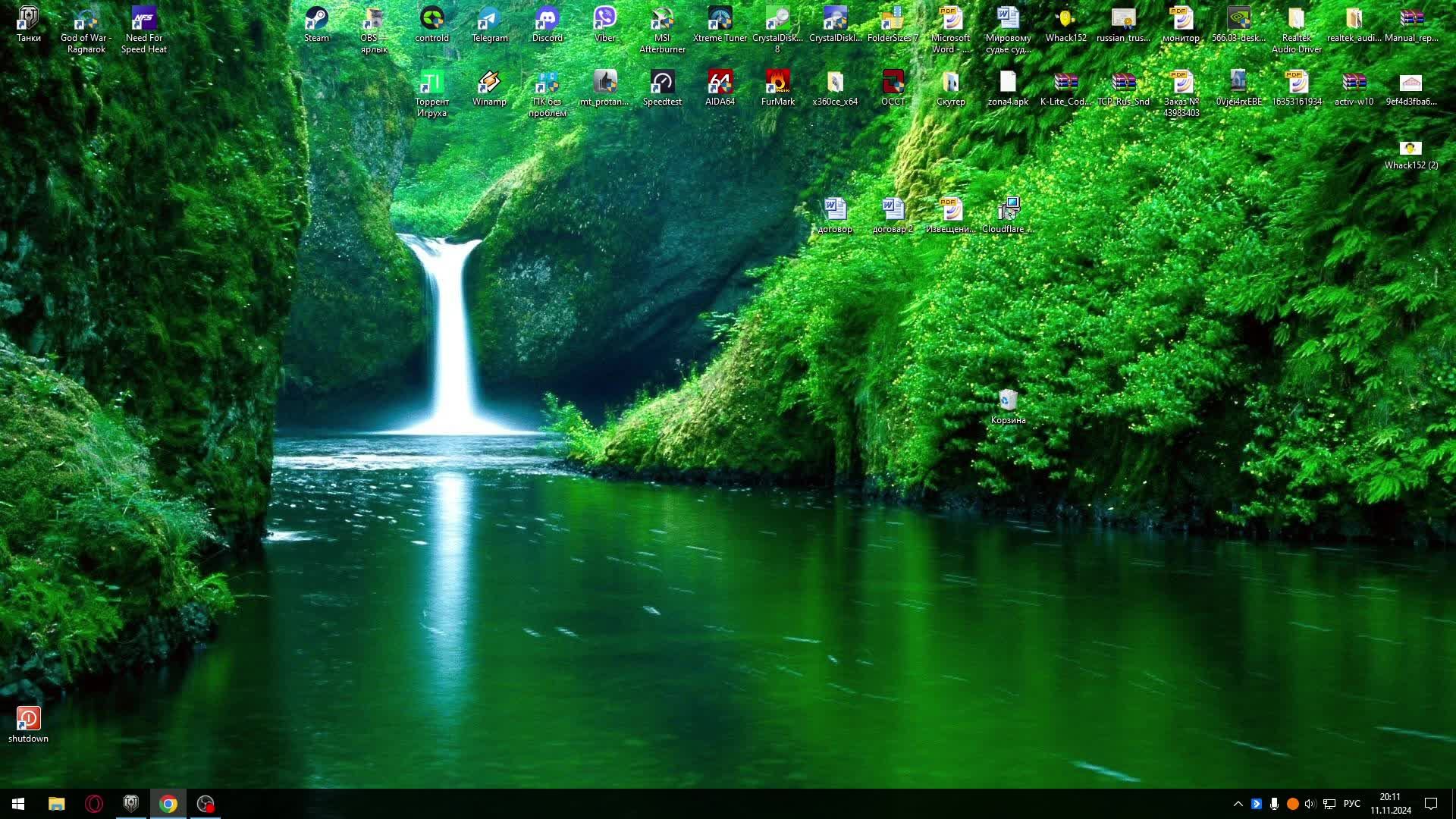Select the Viber desktop icon

pyautogui.click(x=604, y=20)
